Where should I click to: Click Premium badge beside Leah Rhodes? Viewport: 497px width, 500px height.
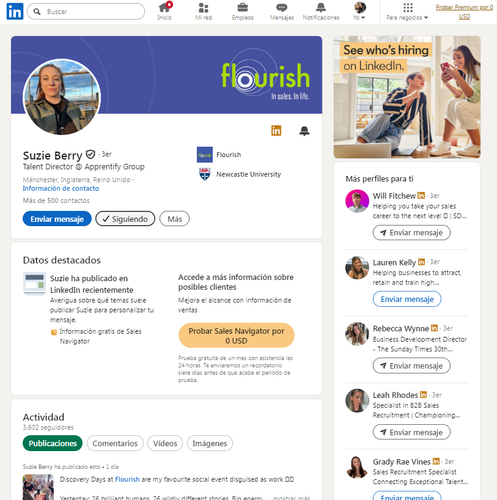coord(423,395)
